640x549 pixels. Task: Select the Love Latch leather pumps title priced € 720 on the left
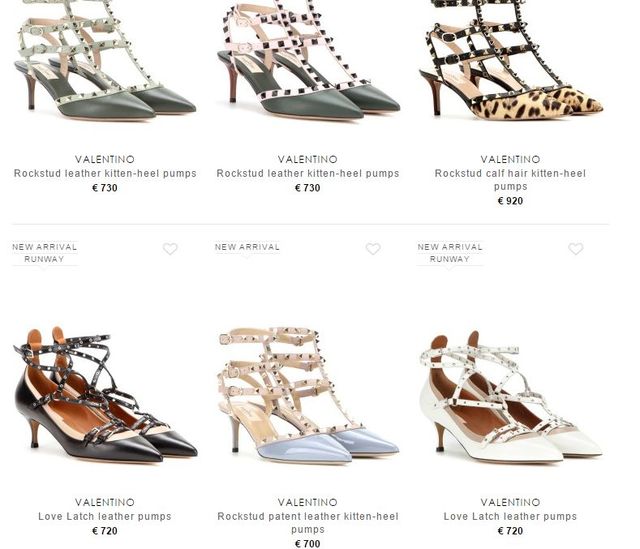pyautogui.click(x=105, y=516)
